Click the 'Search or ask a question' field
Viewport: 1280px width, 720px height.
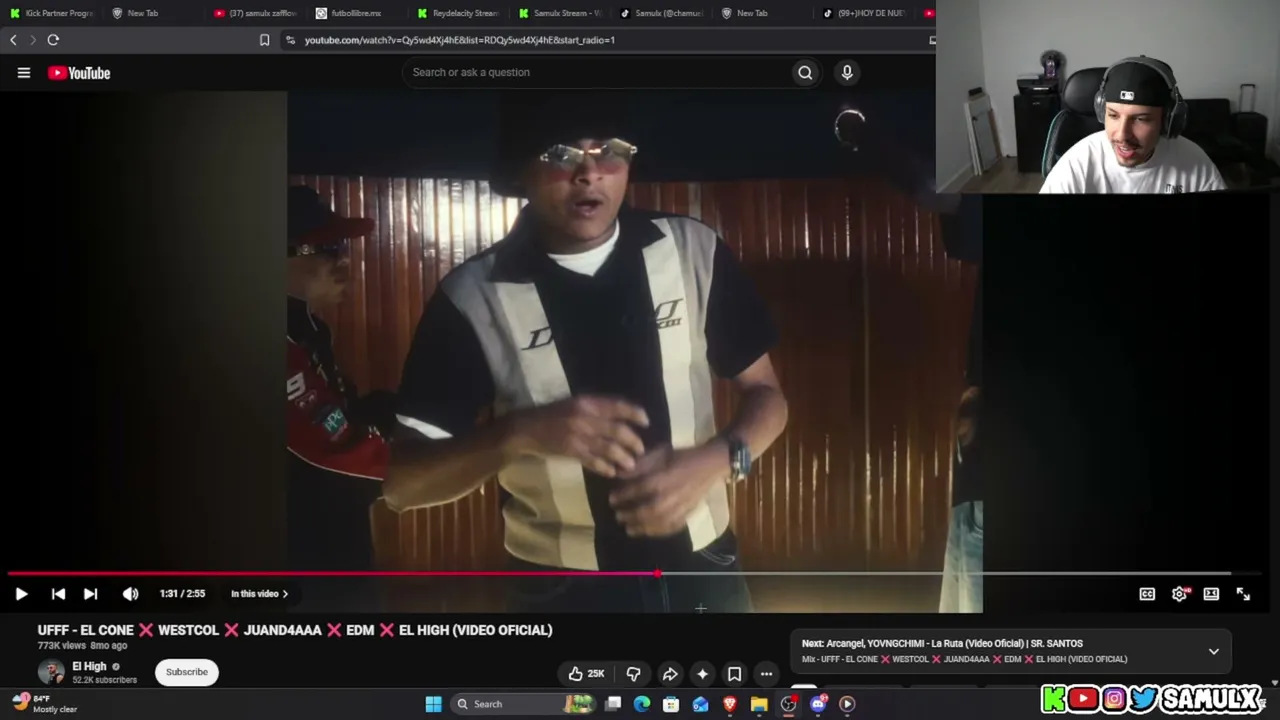point(597,72)
